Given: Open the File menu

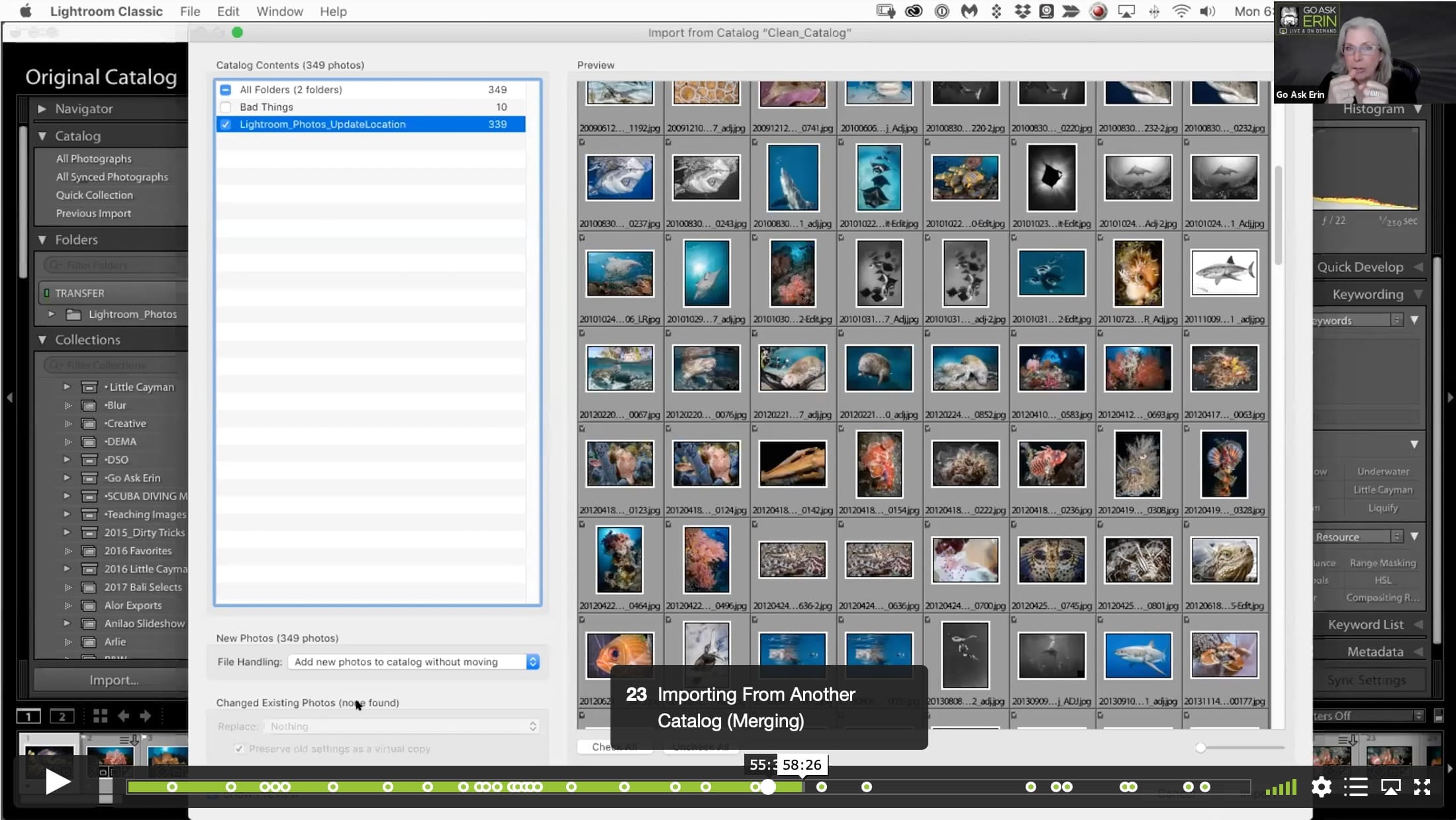Looking at the screenshot, I should click(190, 11).
